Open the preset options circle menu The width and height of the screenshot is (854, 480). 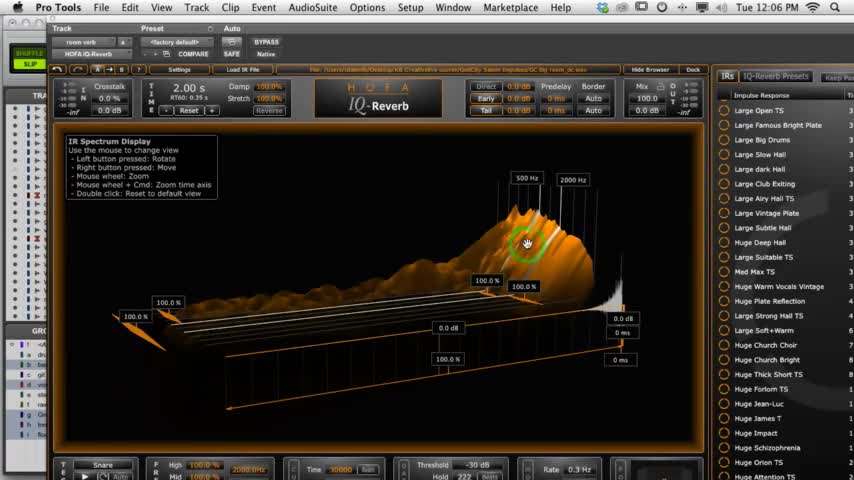click(x=210, y=28)
